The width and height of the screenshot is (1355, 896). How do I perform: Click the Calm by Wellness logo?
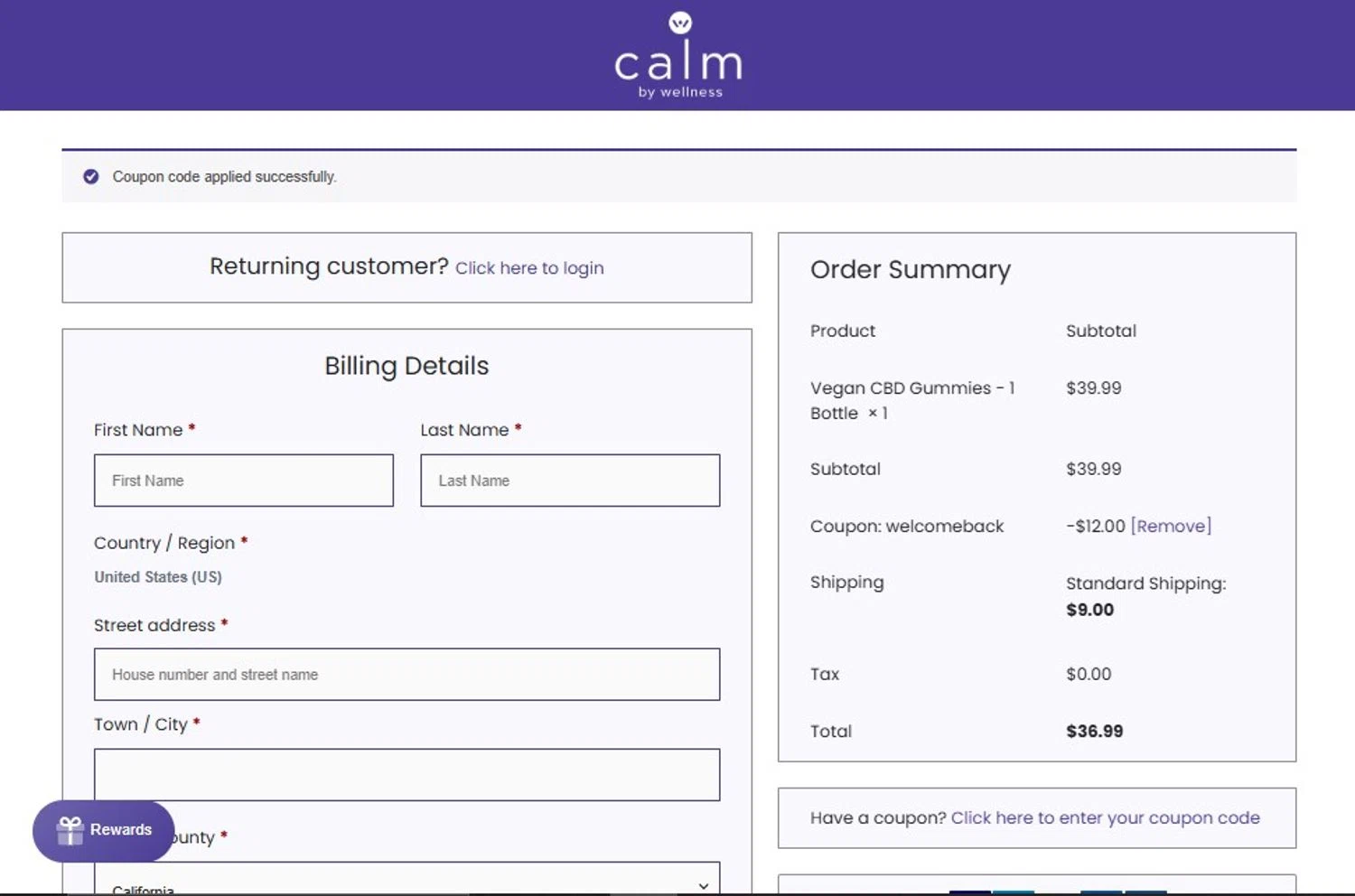point(678,56)
